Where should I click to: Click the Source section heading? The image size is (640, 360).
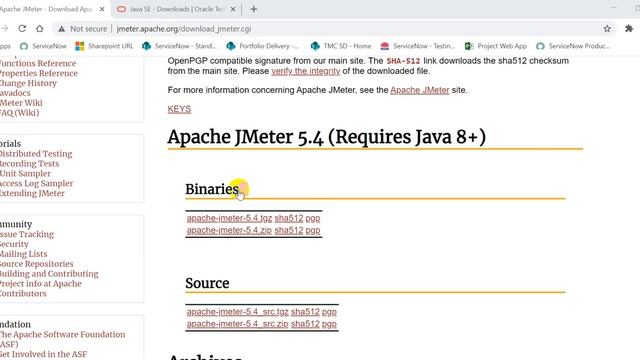(207, 283)
